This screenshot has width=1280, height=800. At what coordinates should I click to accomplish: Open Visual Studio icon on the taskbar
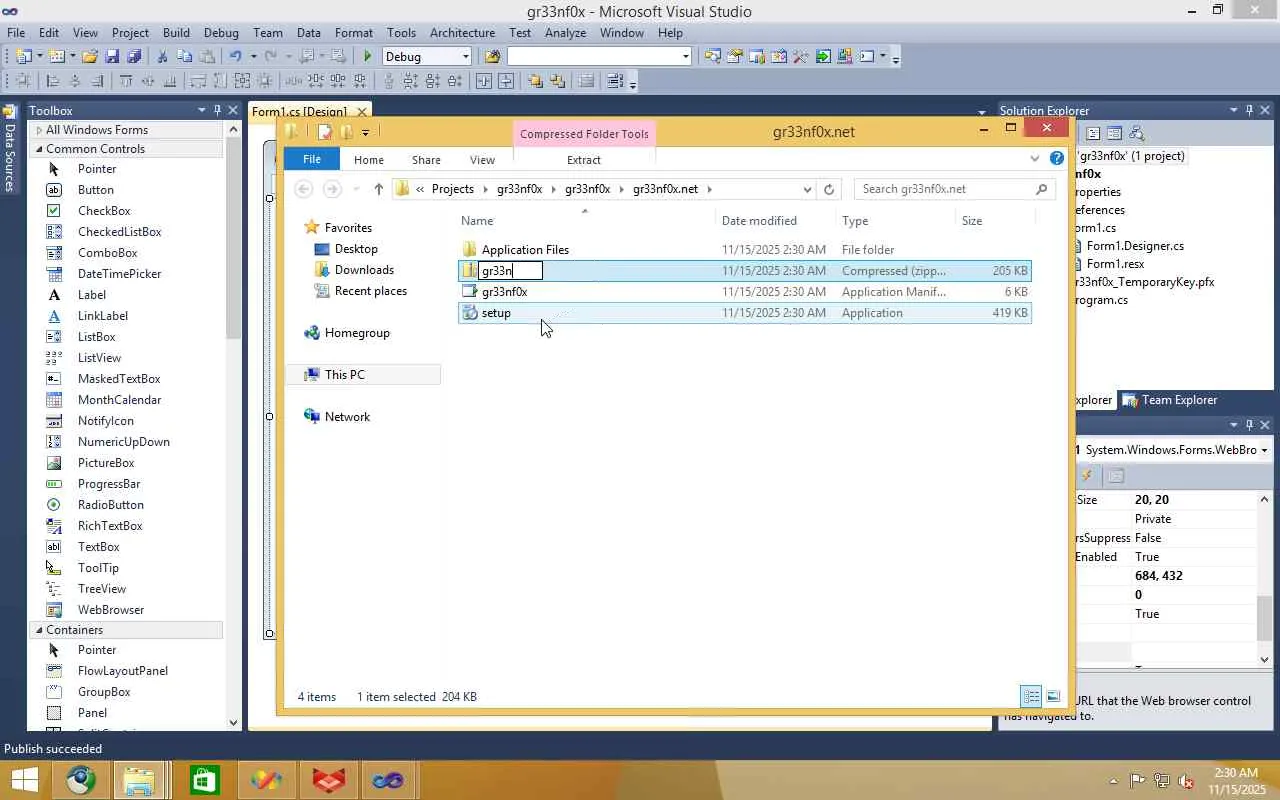(x=387, y=780)
